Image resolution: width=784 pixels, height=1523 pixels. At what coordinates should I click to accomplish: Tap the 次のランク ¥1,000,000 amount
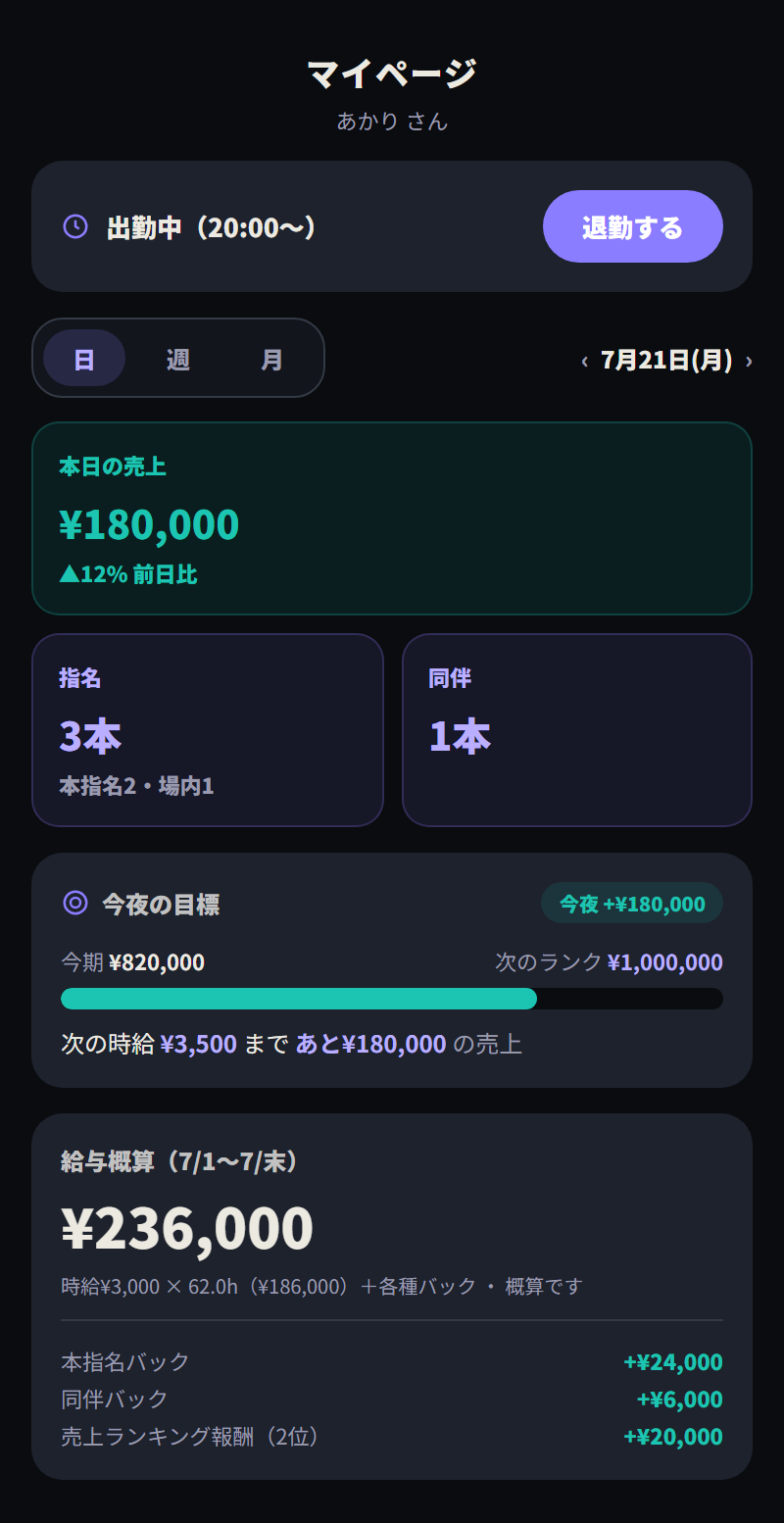pos(665,962)
